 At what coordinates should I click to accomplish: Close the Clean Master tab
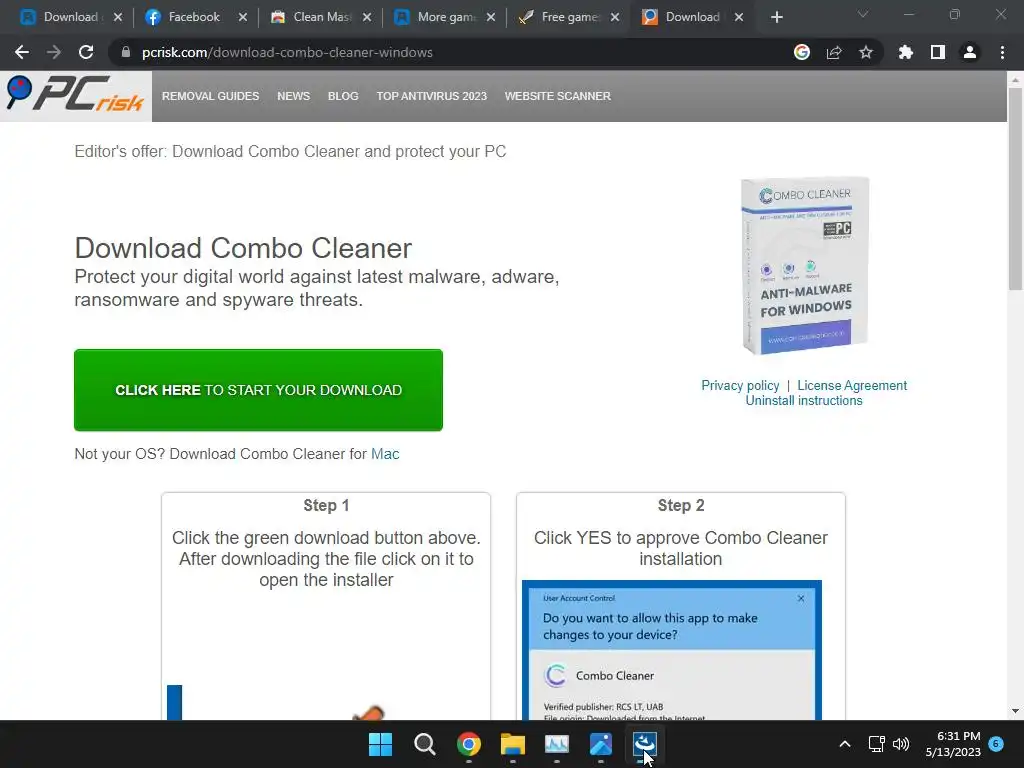point(366,17)
